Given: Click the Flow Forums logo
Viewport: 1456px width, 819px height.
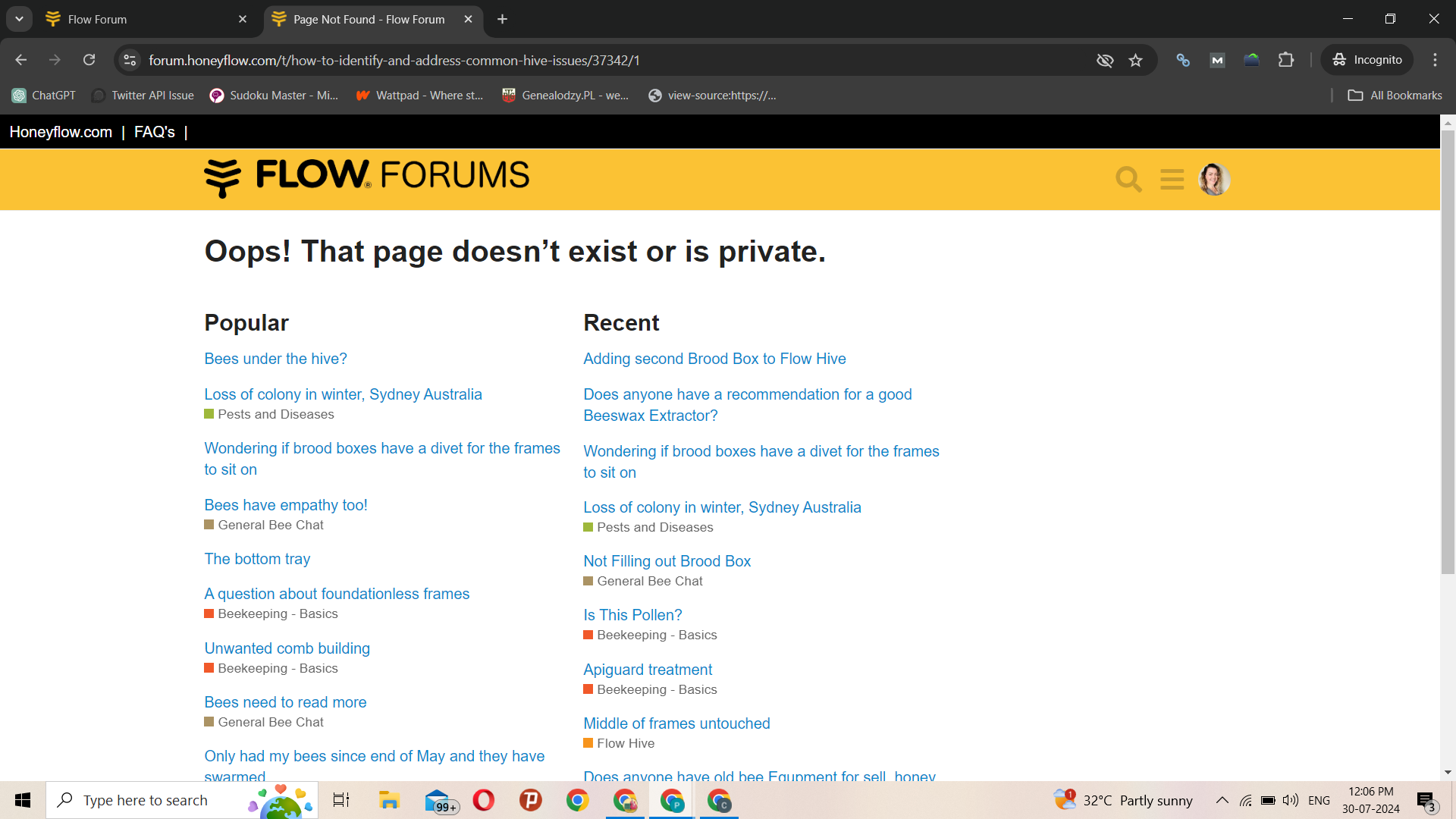Looking at the screenshot, I should coord(367,177).
